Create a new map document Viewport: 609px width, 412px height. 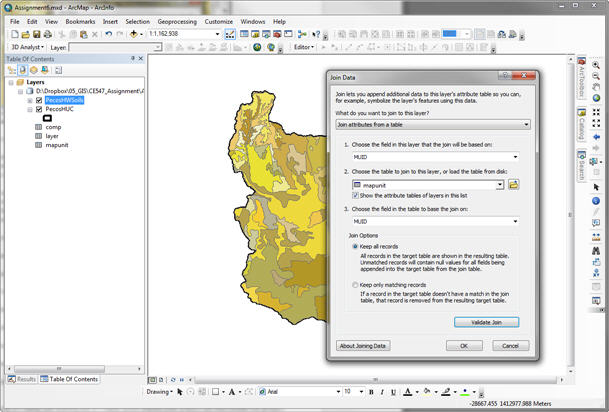(14, 34)
